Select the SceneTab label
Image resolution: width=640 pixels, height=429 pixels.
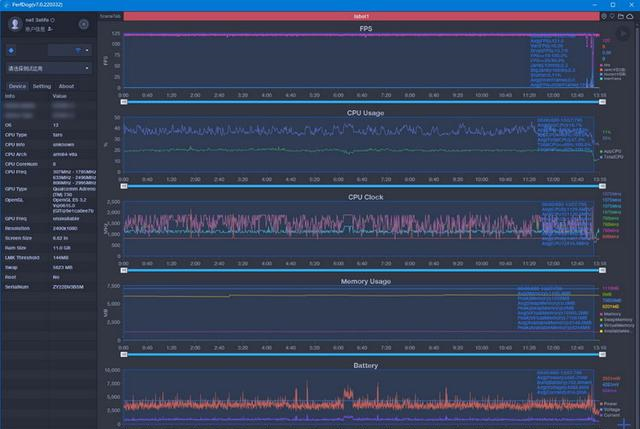(x=110, y=16)
